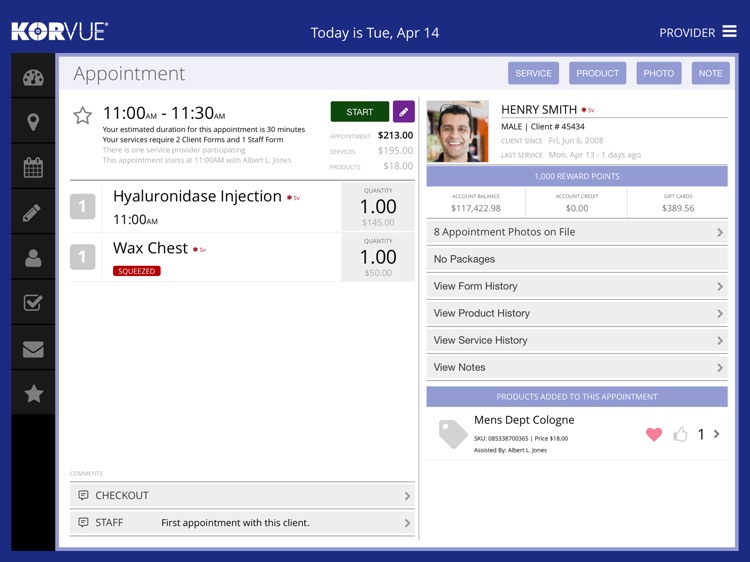The width and height of the screenshot is (750, 562).
Task: Expand the CHECKOUT comments chevron
Action: pos(407,496)
